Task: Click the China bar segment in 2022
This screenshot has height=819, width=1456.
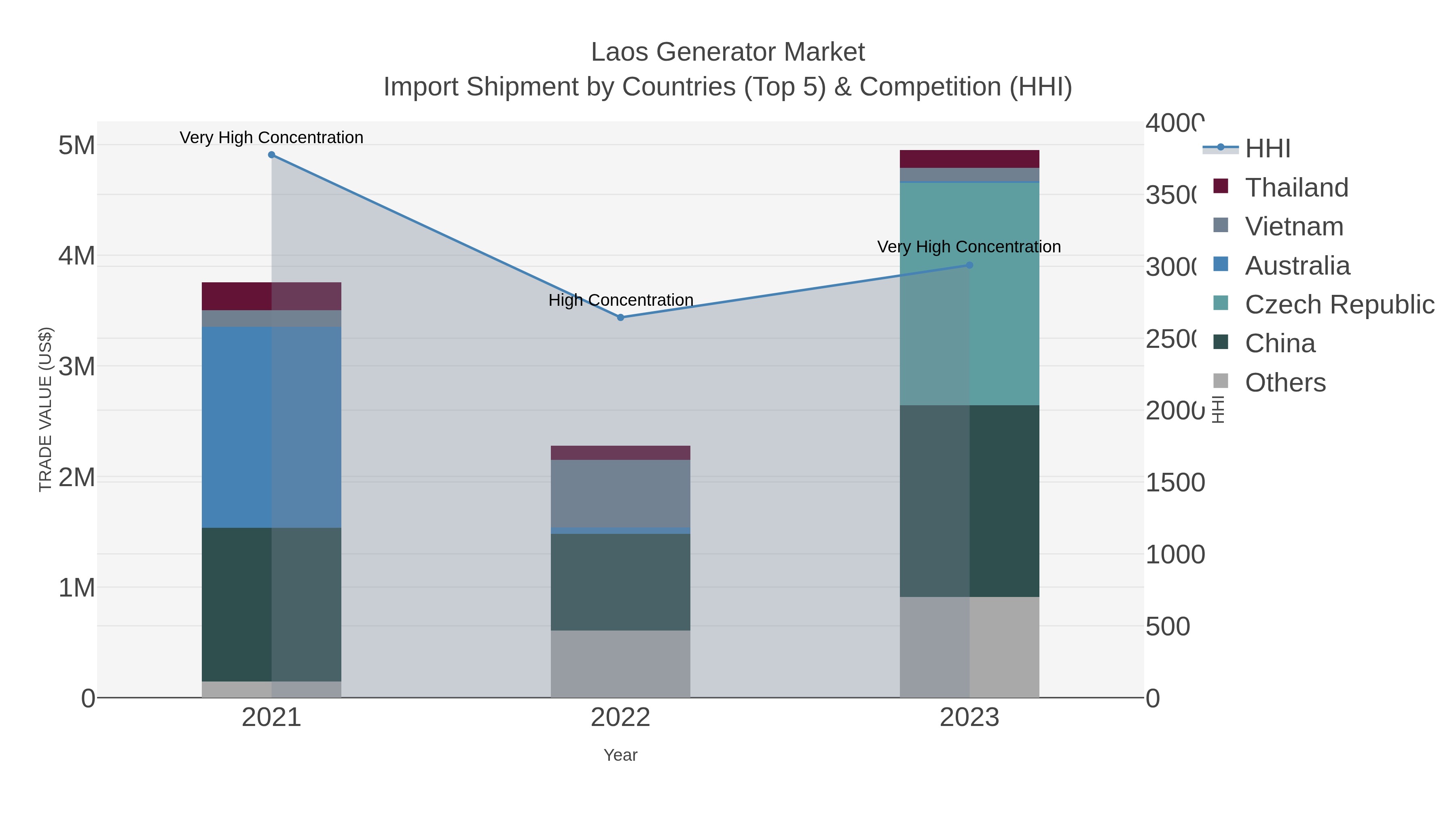Action: pyautogui.click(x=620, y=582)
